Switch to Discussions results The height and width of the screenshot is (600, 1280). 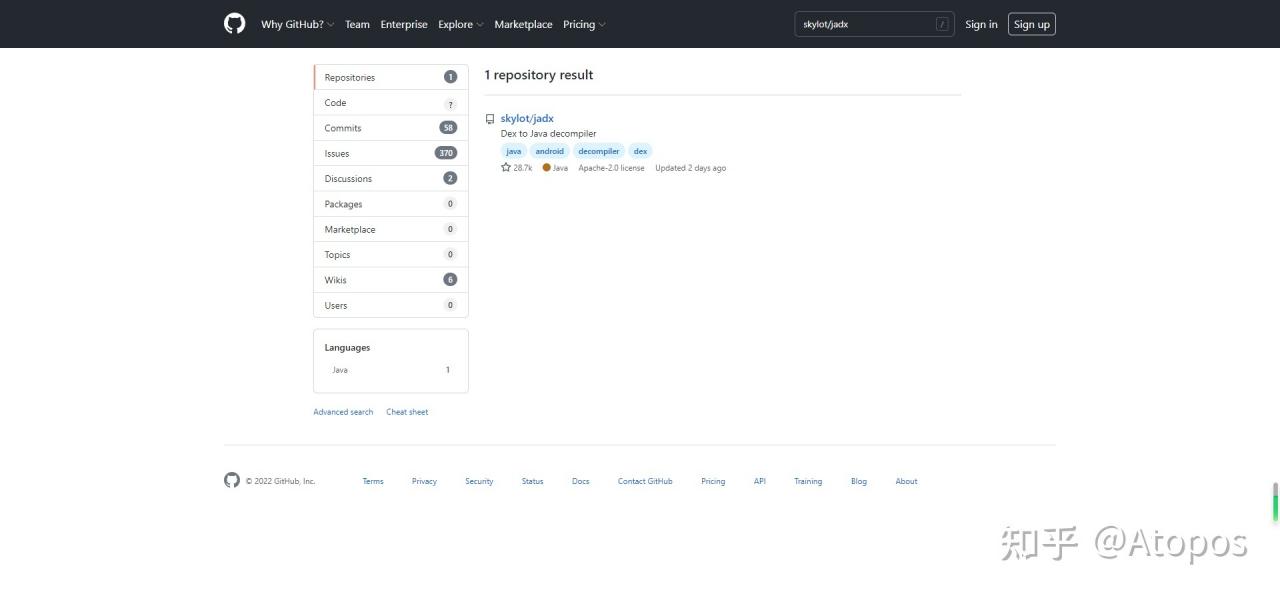tap(391, 179)
